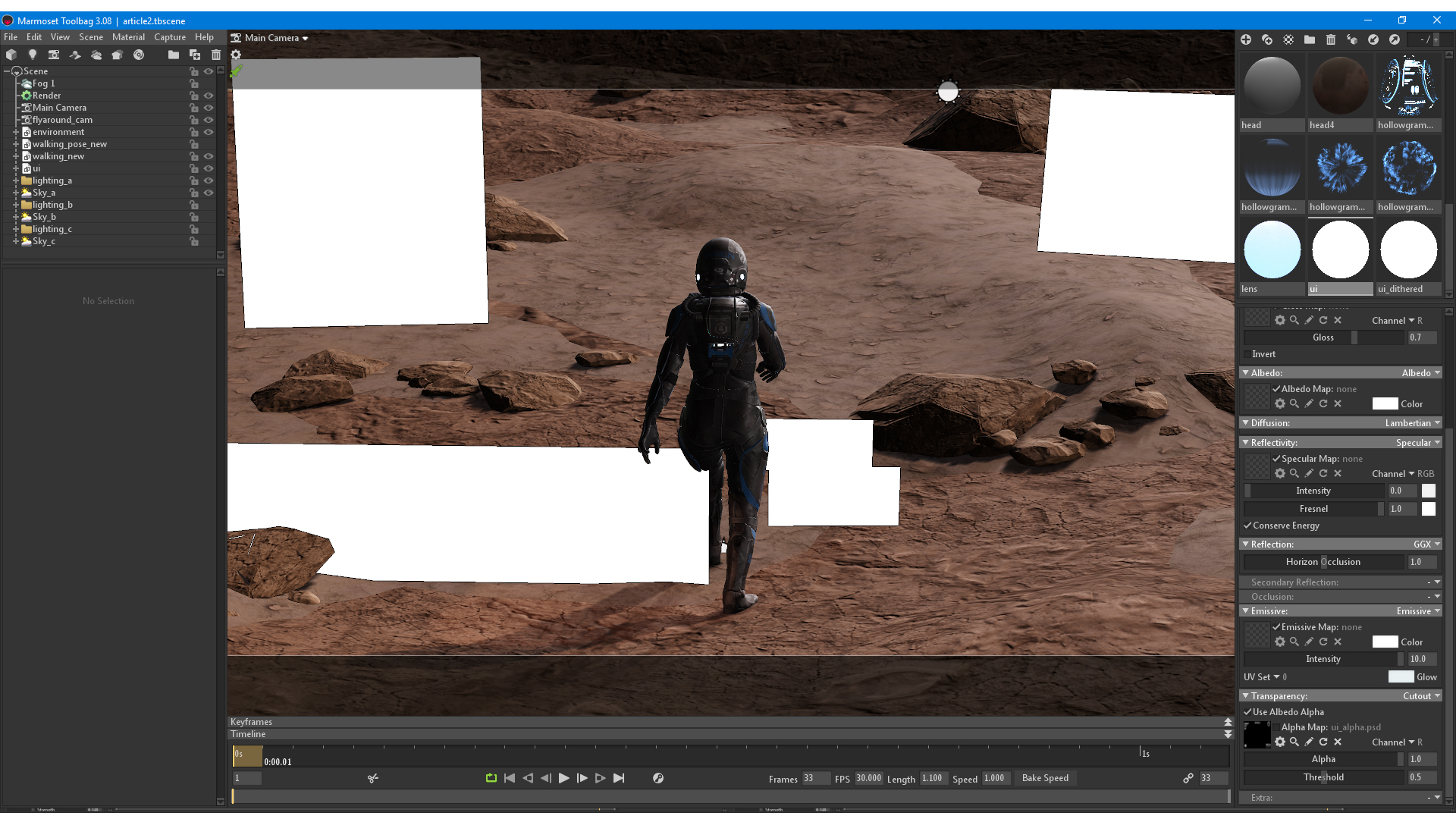
Task: Hide the Main Camera in the scene tree
Action: click(209, 108)
